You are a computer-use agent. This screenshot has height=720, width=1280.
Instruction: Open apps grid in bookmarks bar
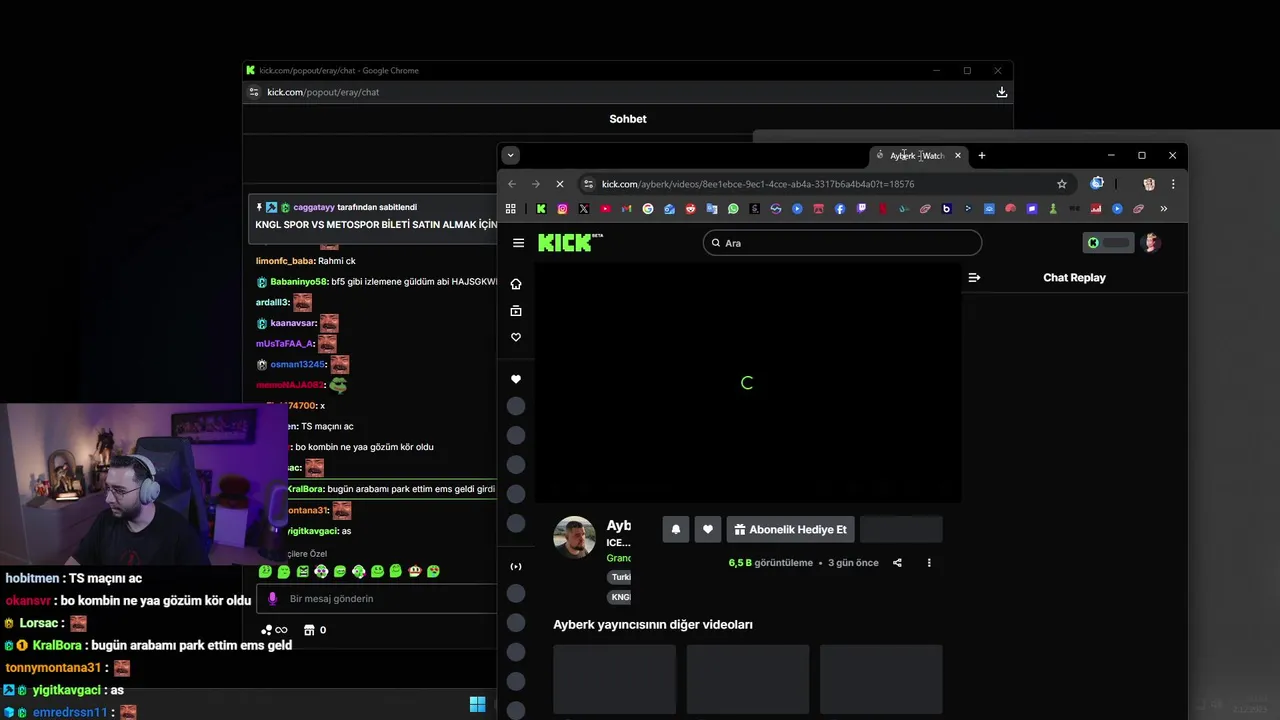[511, 209]
